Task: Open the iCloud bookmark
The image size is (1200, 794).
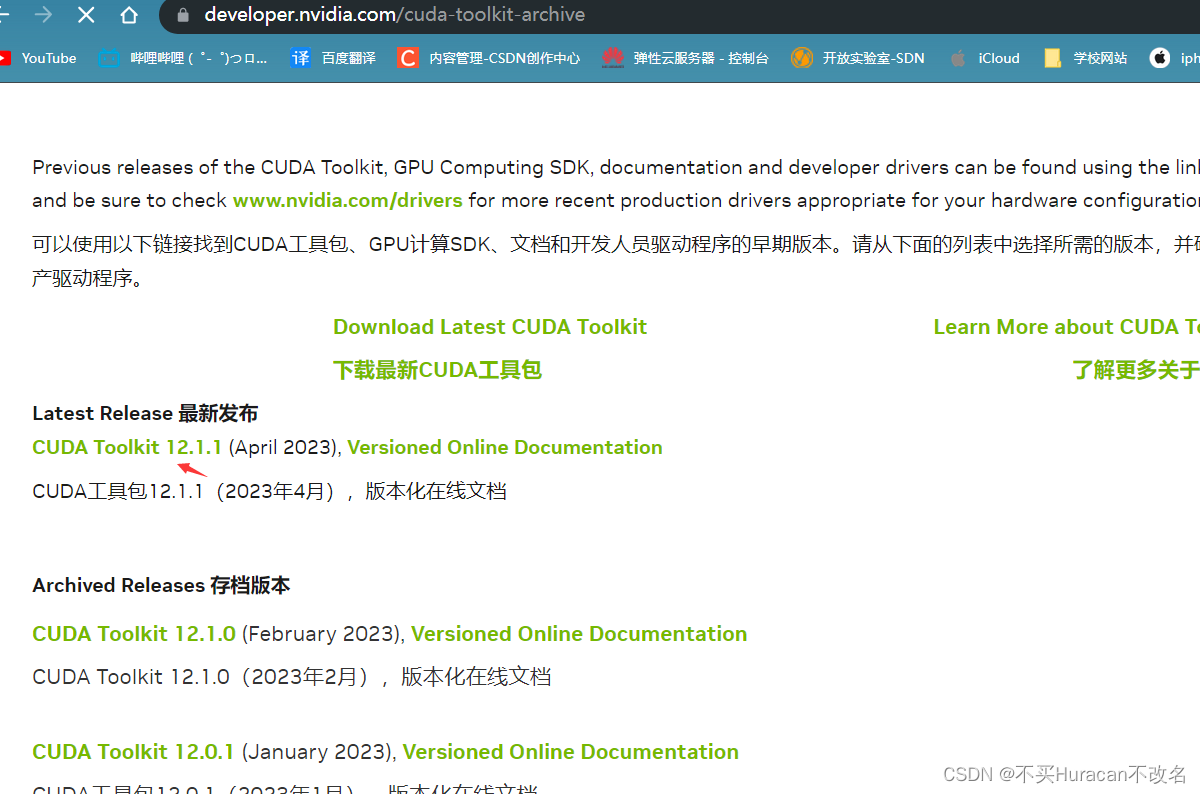Action: coord(984,58)
